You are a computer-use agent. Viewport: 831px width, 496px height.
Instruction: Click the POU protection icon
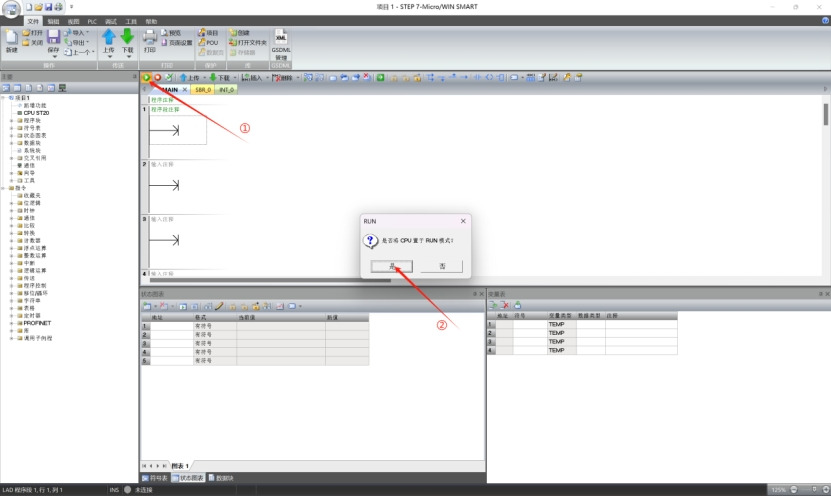[x=206, y=43]
